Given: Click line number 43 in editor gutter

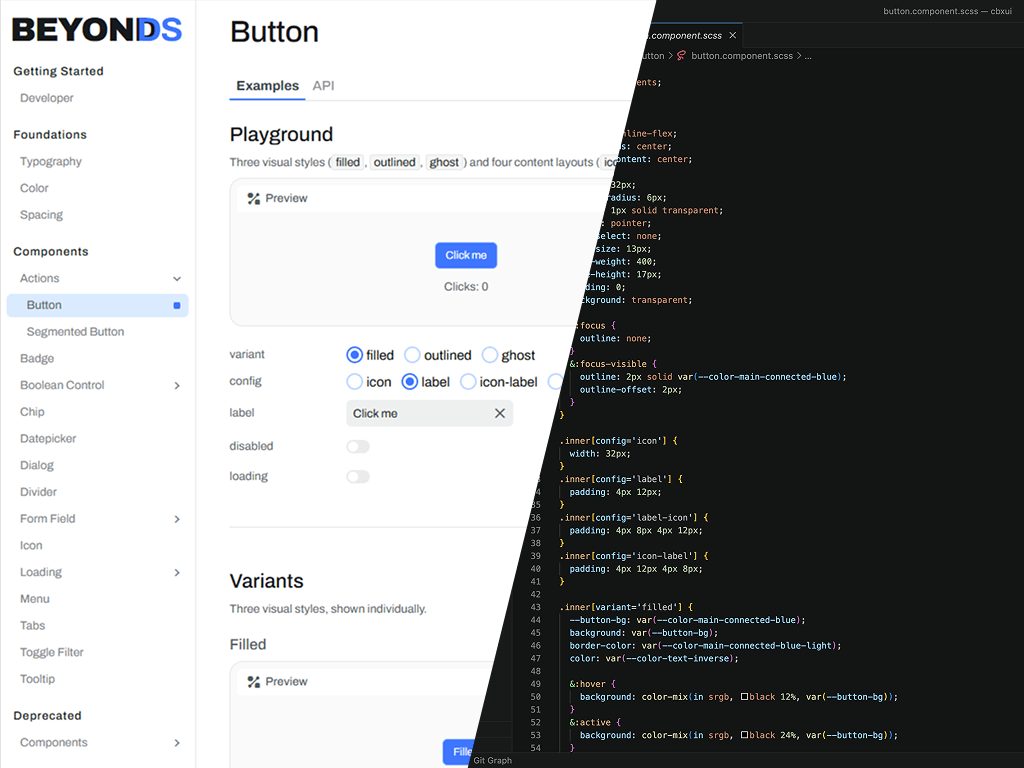Looking at the screenshot, I should [x=536, y=607].
